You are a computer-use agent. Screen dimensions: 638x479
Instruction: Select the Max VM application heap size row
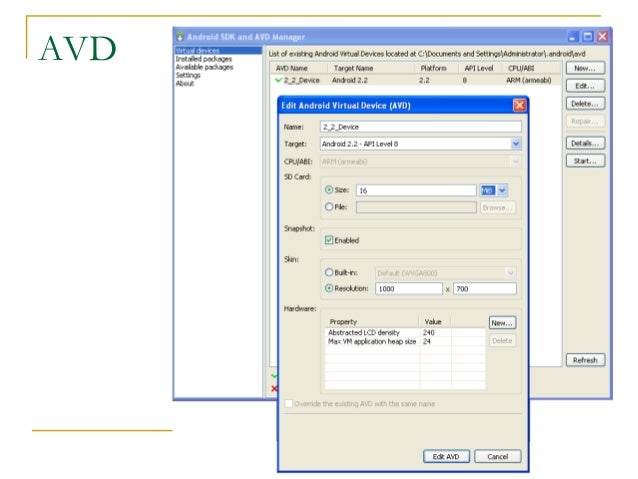405,341
